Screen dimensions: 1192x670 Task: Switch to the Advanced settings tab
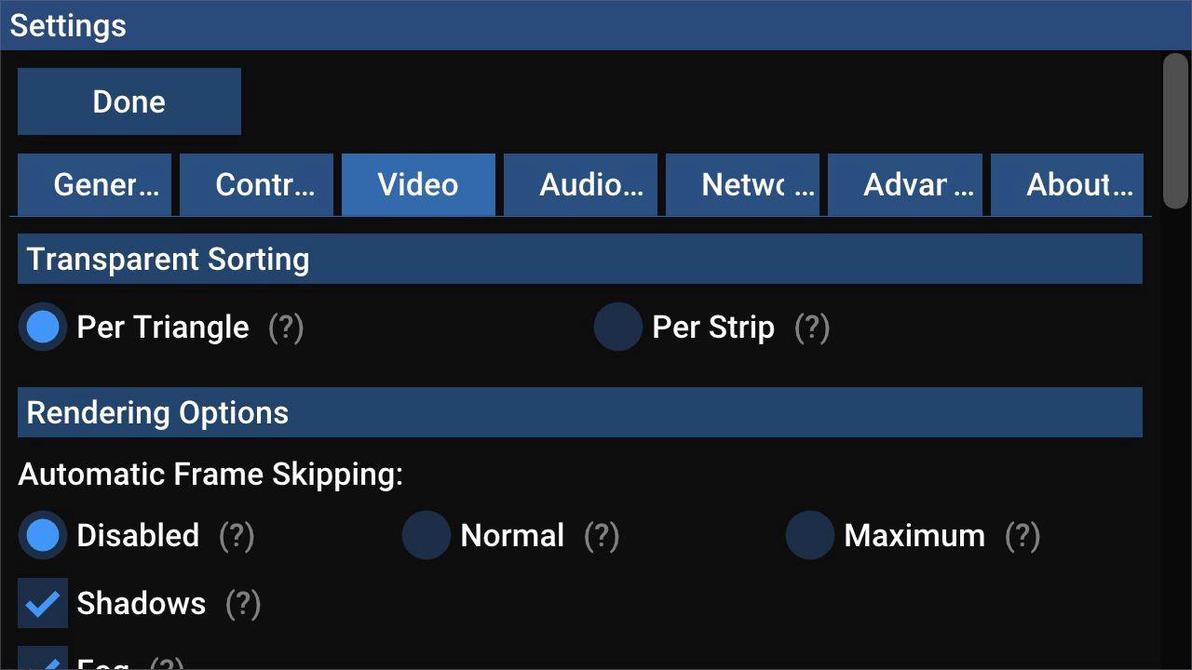905,183
